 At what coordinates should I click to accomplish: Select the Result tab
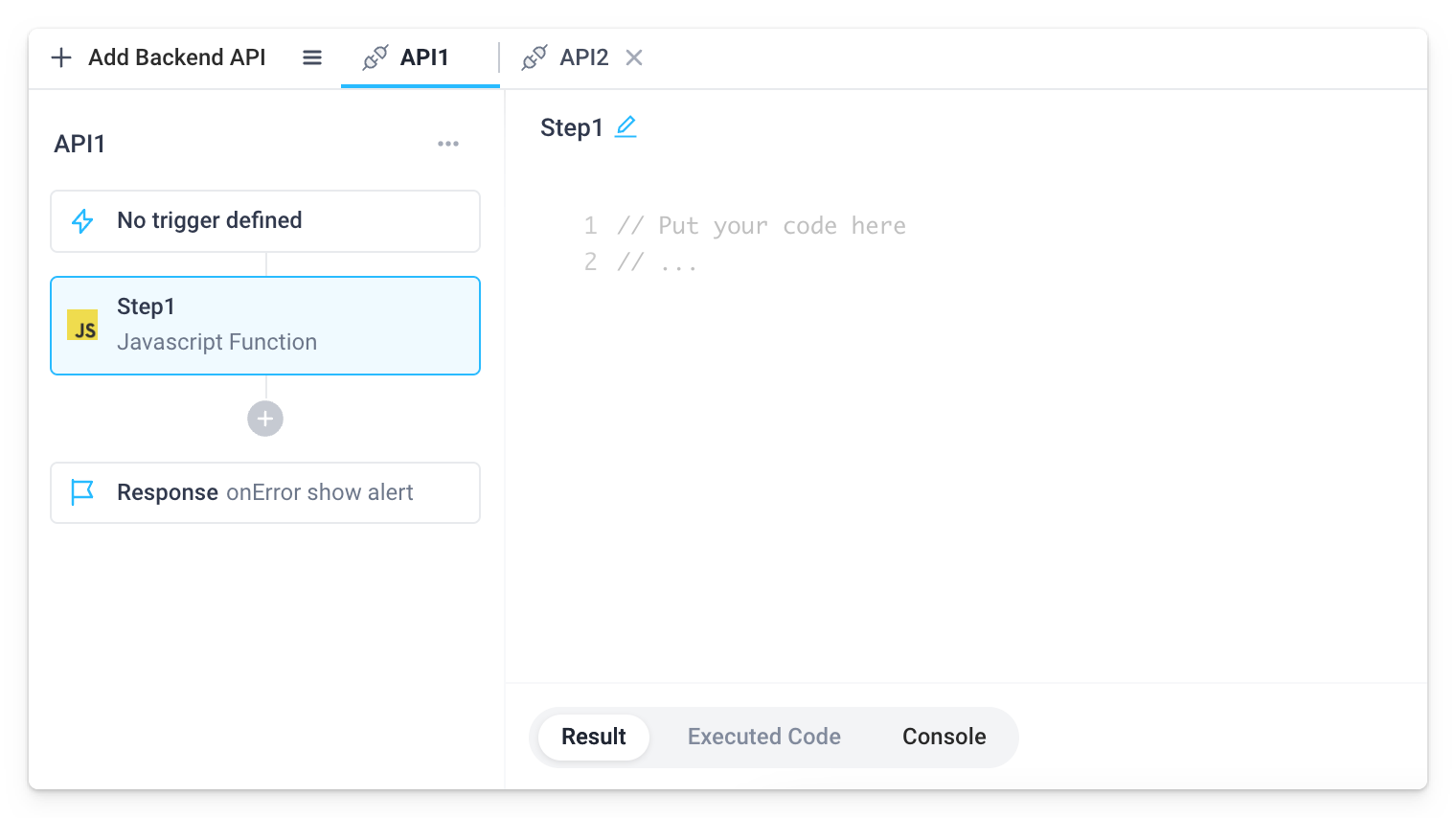pyautogui.click(x=593, y=737)
